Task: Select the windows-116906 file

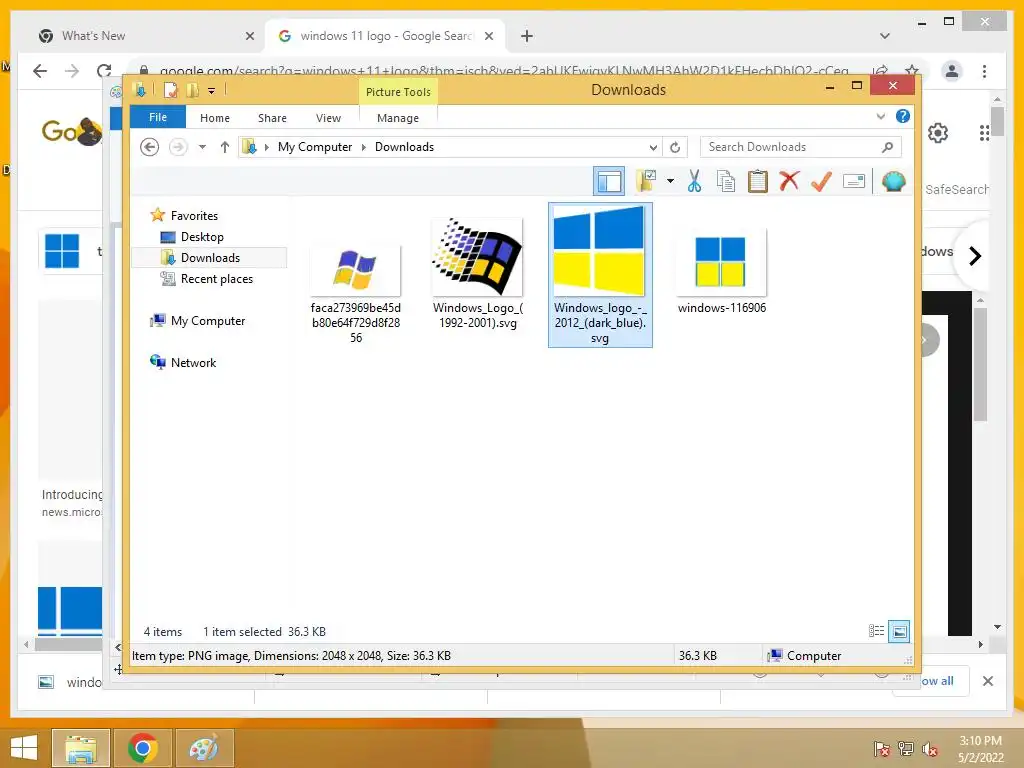Action: [x=722, y=270]
